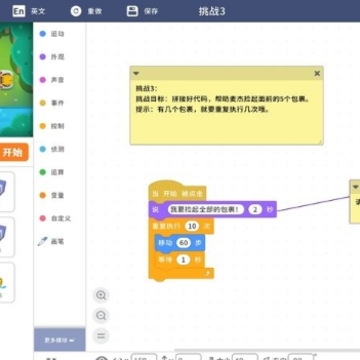Click the loop arrow at the repeat block's end
The width and height of the screenshot is (360, 360).
(207, 273)
